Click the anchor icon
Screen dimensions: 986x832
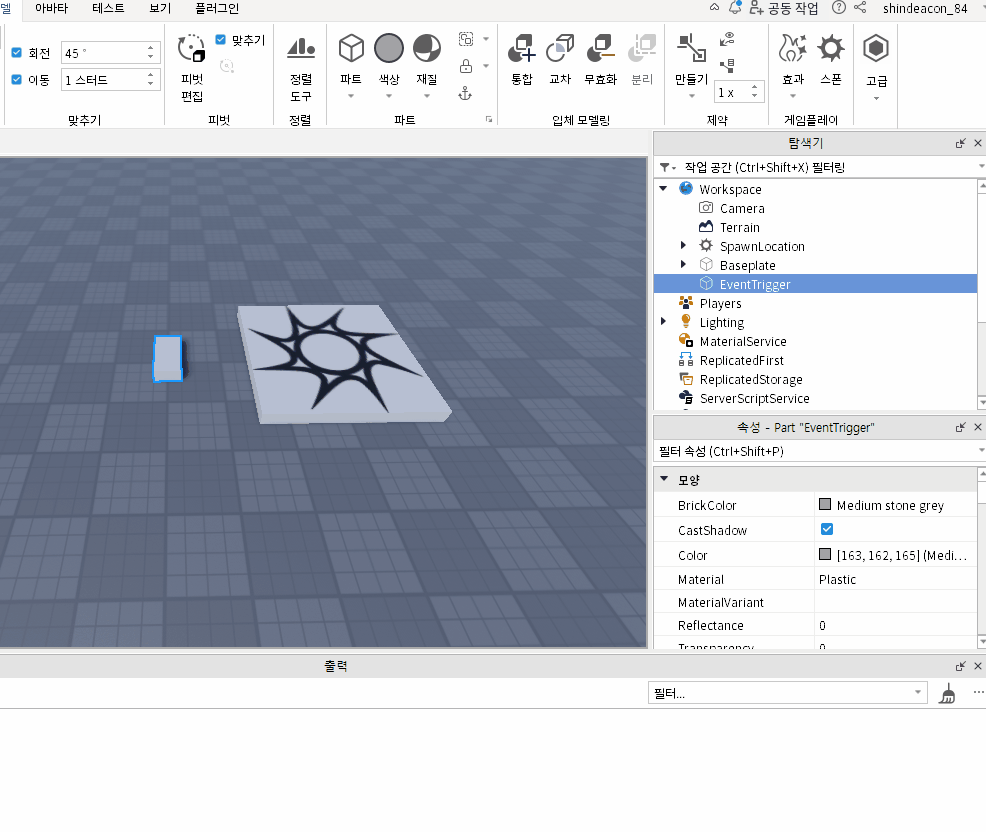click(465, 94)
